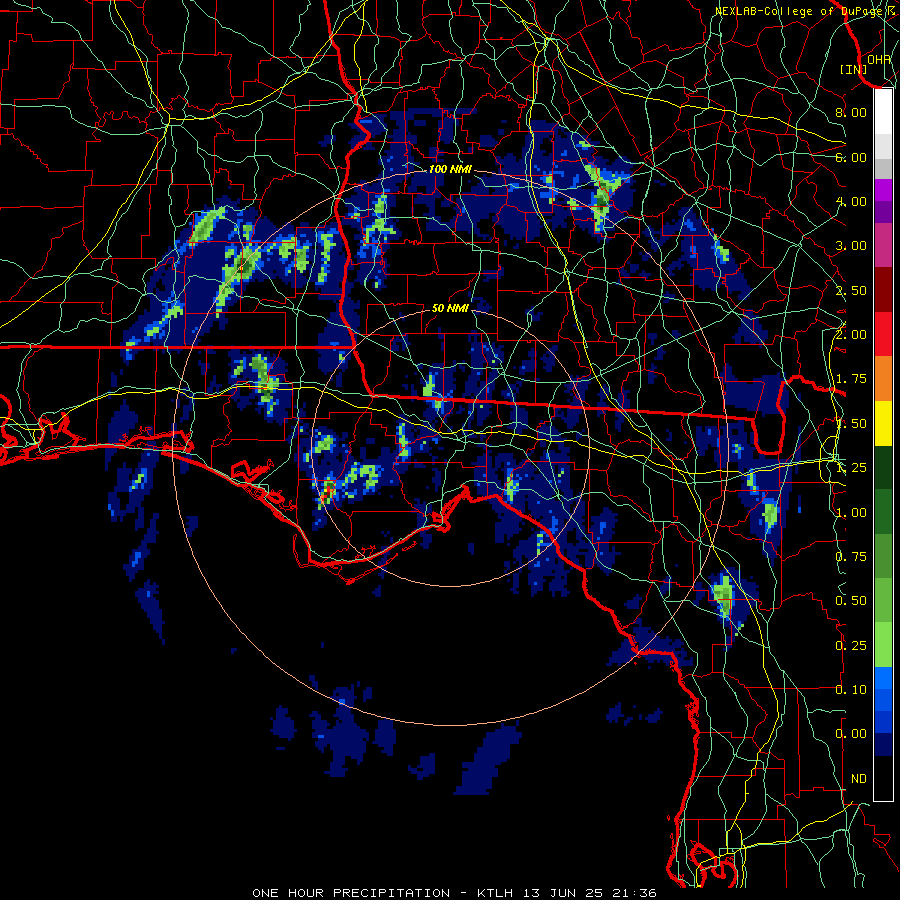
Task: Select the bright magenta legend swatch
Action: pyautogui.click(x=883, y=190)
